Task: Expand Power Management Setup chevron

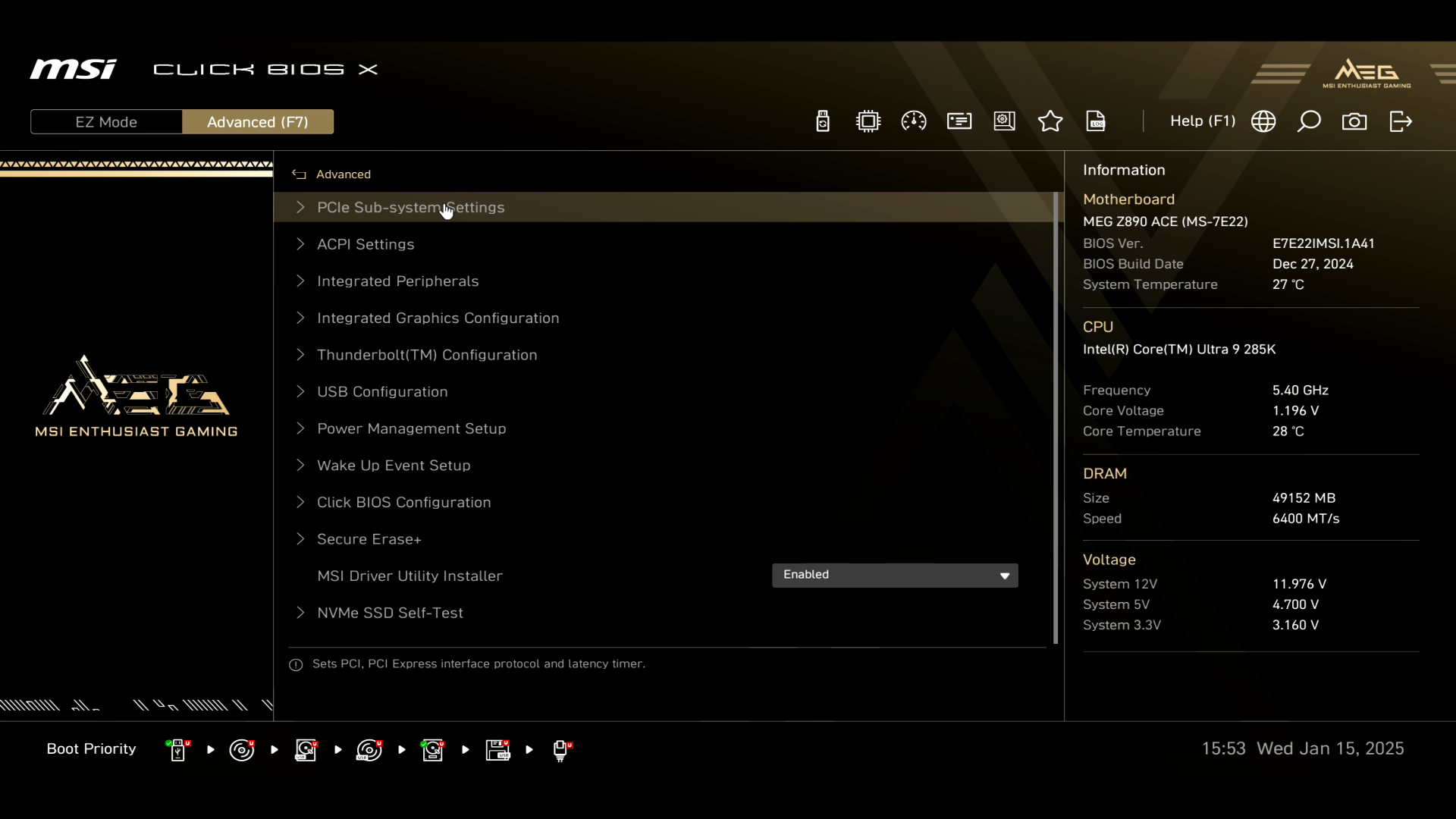Action: tap(300, 428)
